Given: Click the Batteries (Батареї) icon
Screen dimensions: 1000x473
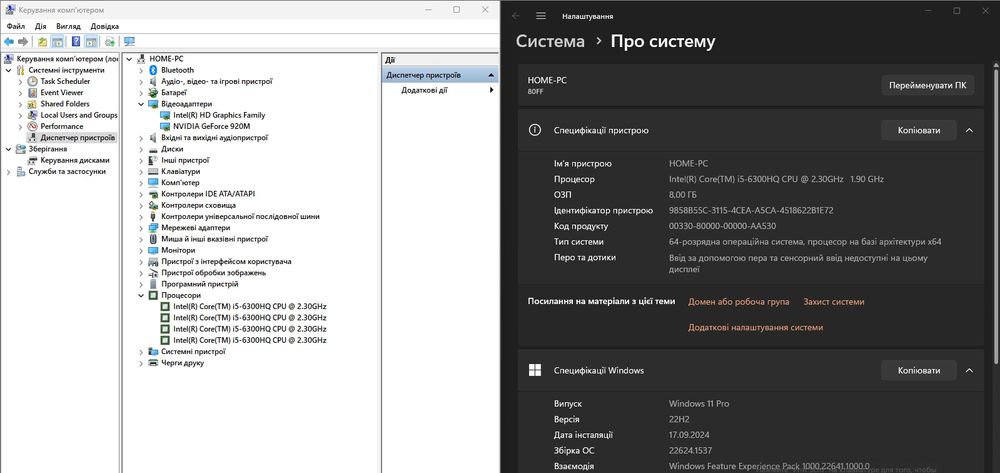Looking at the screenshot, I should [x=153, y=92].
